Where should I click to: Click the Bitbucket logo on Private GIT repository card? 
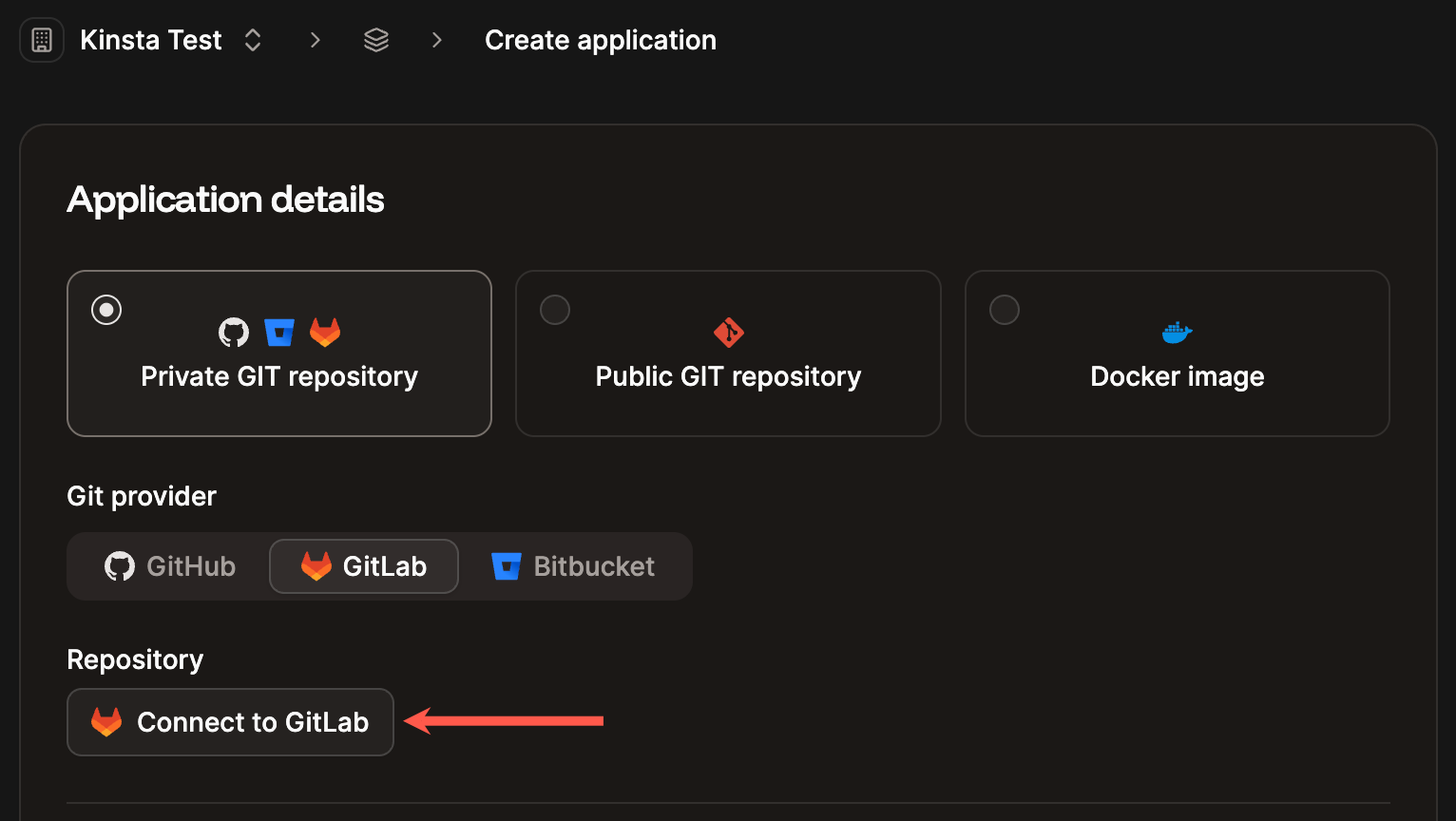tap(278, 332)
